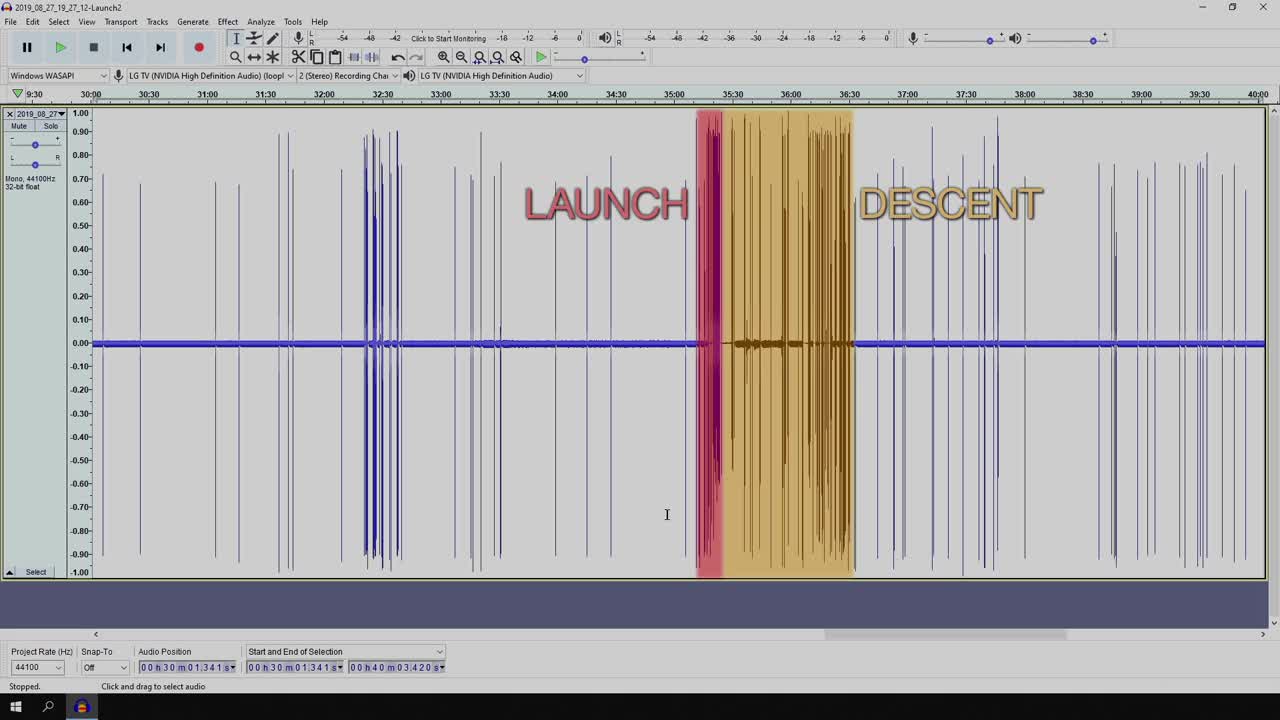
Task: Open the Windows WASAPI host dropdown
Action: click(x=58, y=76)
